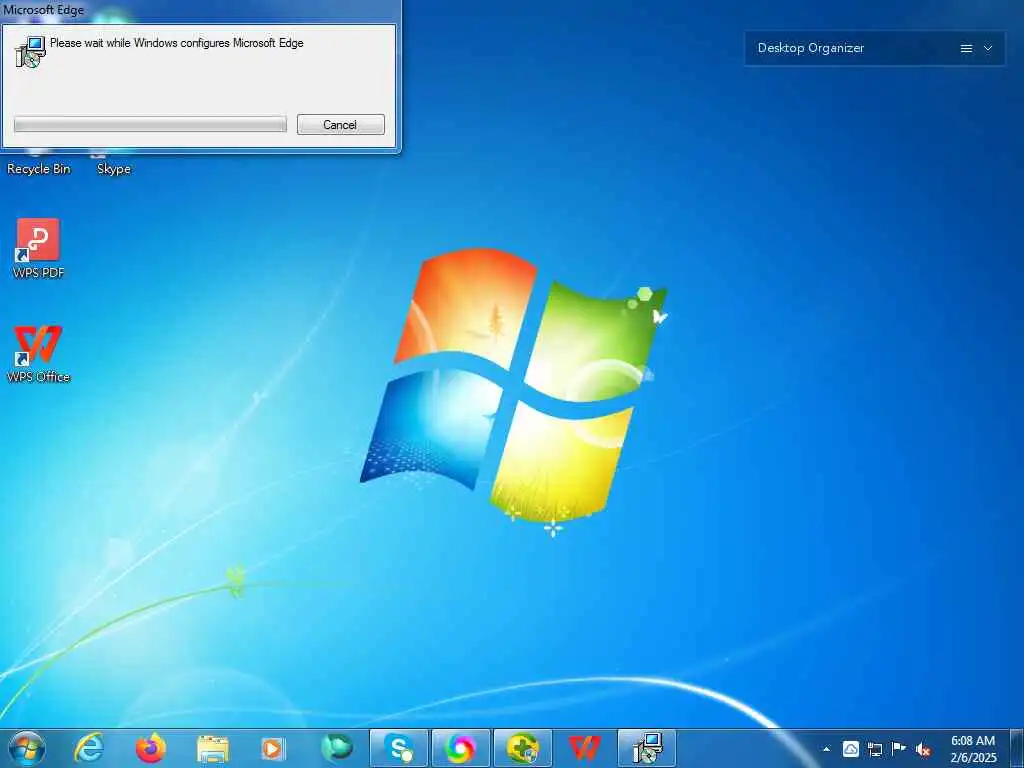Switch to the green plus shield app
Viewport: 1024px width, 768px height.
(522, 748)
